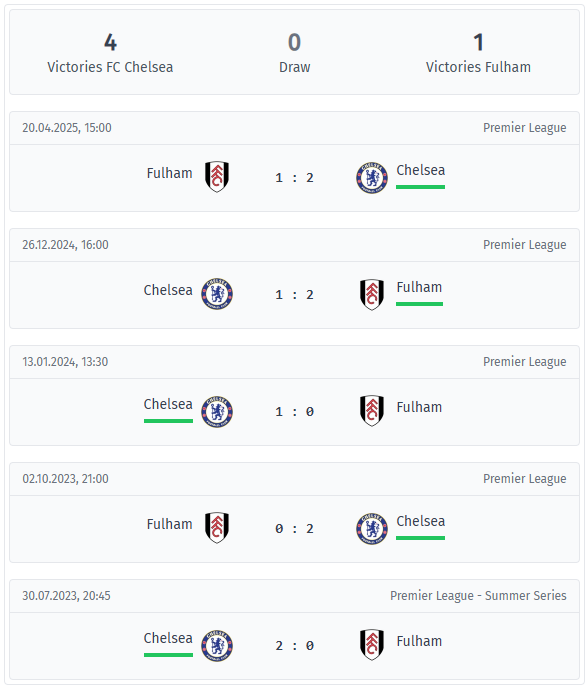587x687 pixels.
Task: Click winning Chelsea name in 13.01.2024 match
Action: click(168, 404)
